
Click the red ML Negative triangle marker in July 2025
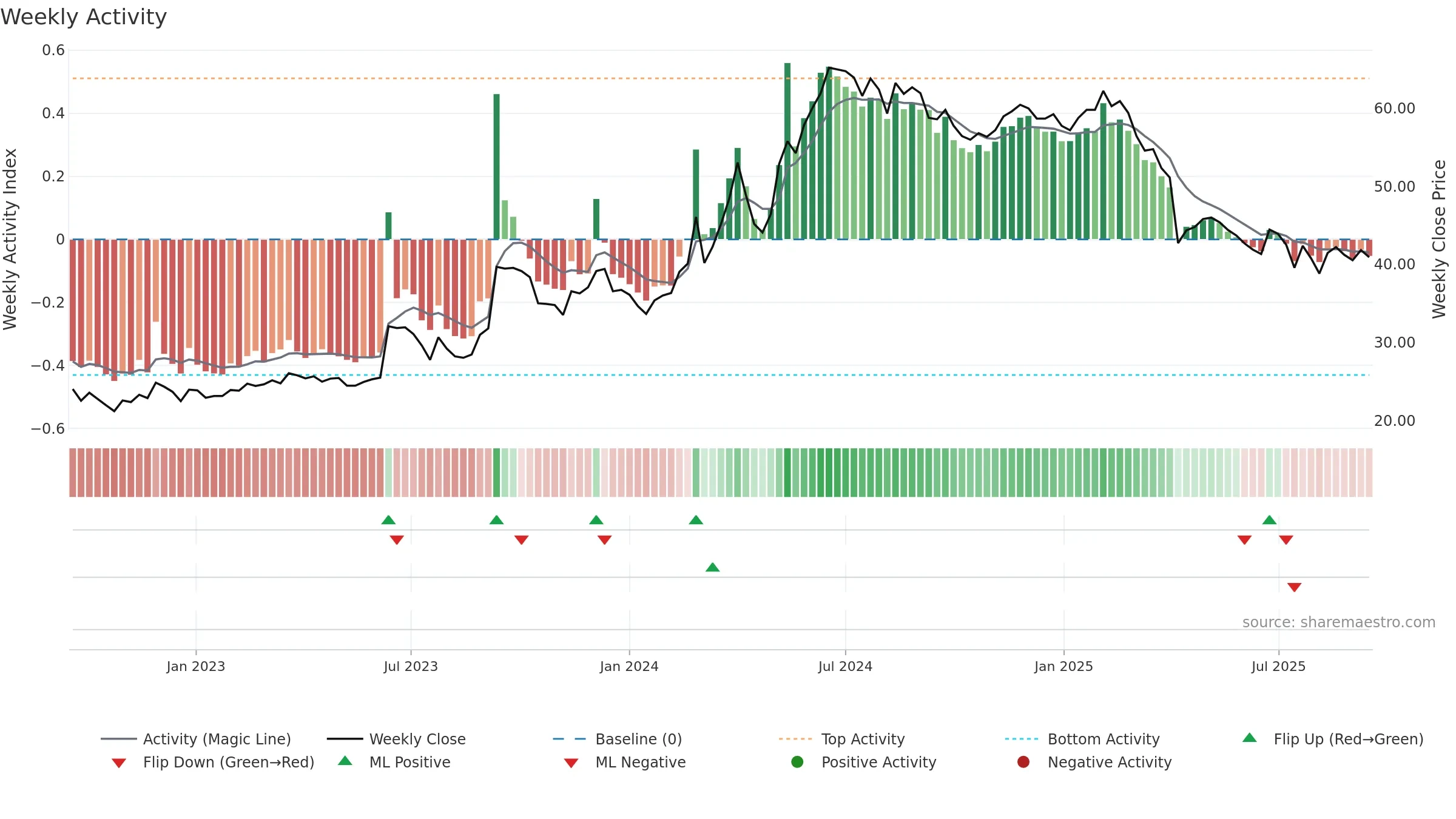tap(1294, 587)
